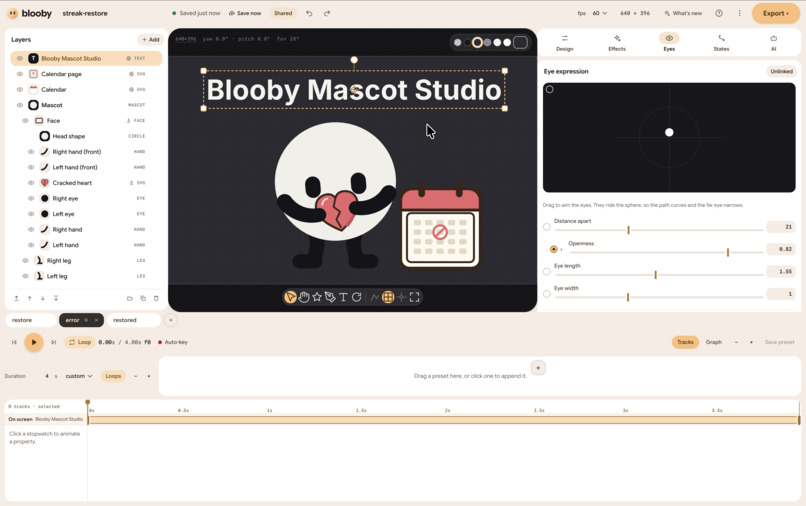Click the rotate tool icon
806x506 pixels.
click(x=356, y=297)
